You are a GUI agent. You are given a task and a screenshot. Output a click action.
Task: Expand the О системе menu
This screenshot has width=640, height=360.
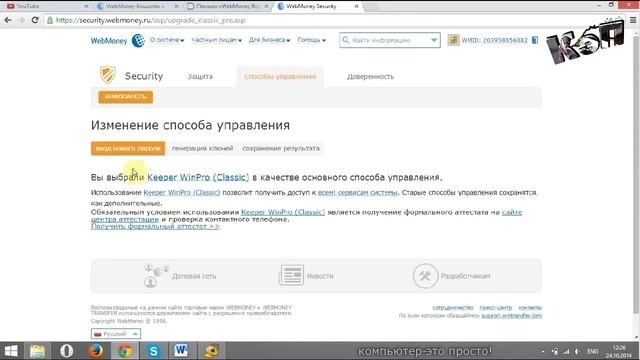point(167,40)
